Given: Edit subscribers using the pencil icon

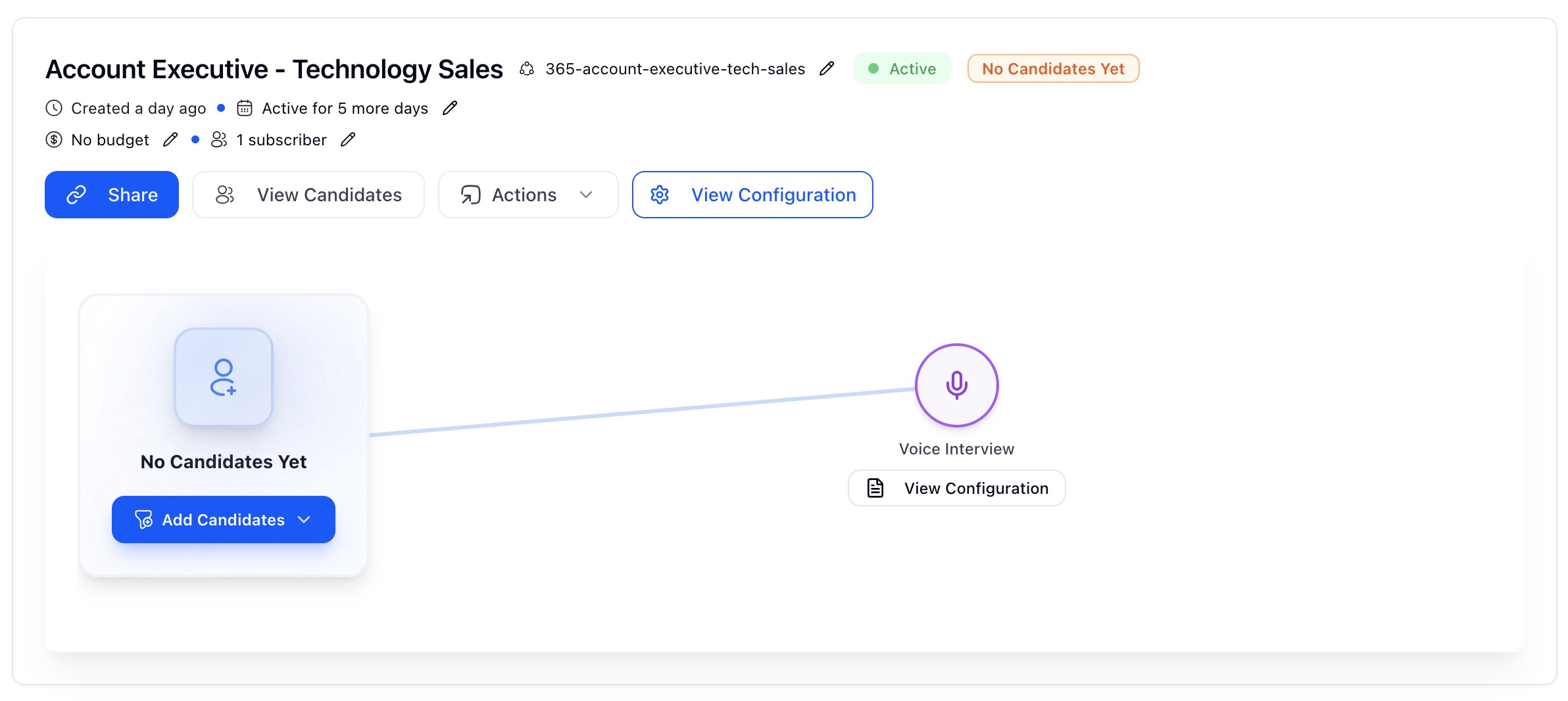Looking at the screenshot, I should point(348,139).
